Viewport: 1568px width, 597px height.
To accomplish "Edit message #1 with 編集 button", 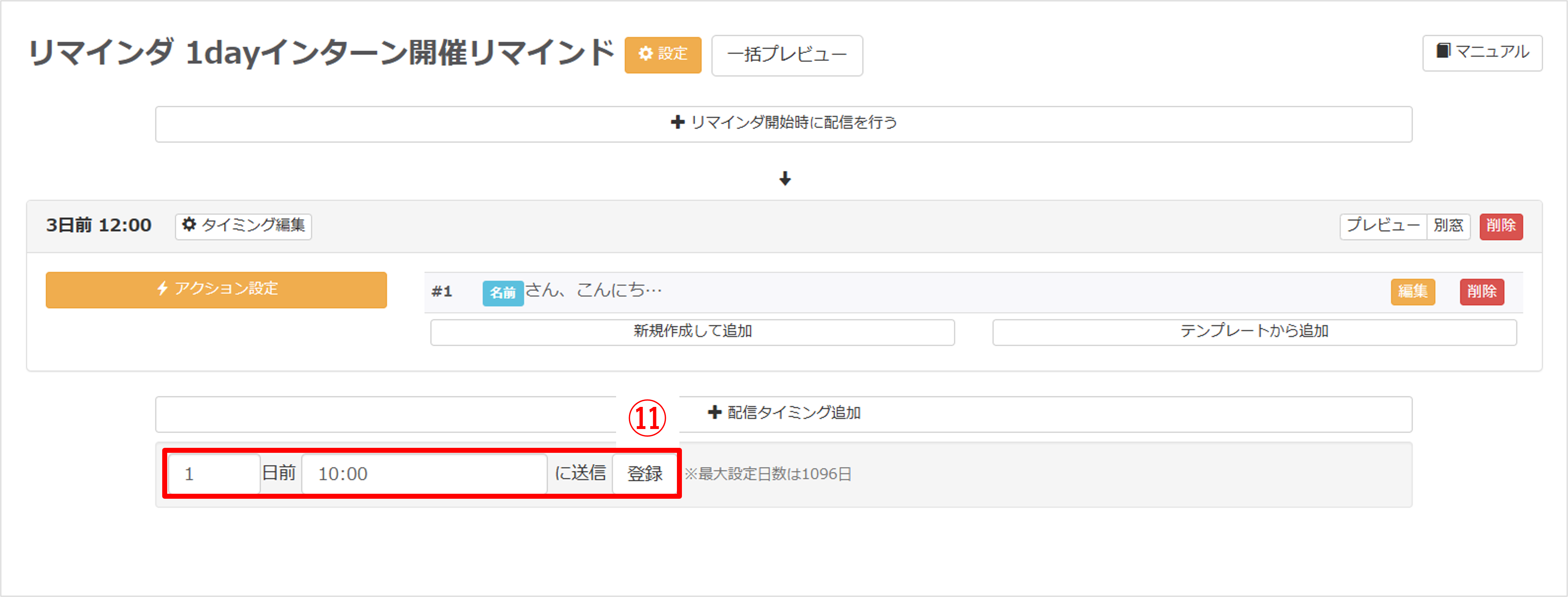I will (1412, 292).
